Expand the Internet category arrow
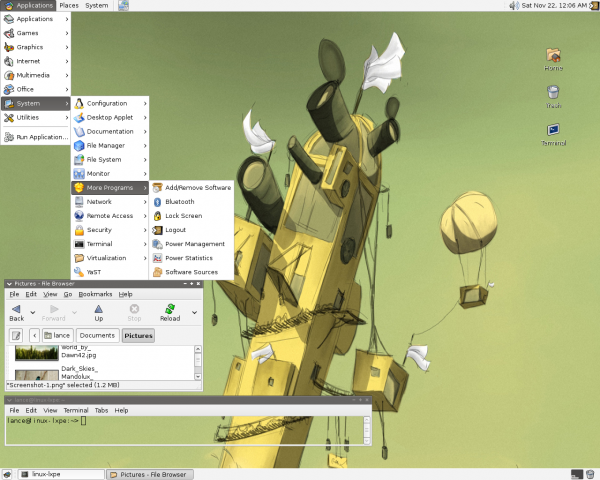Image resolution: width=600 pixels, height=480 pixels. coord(67,61)
